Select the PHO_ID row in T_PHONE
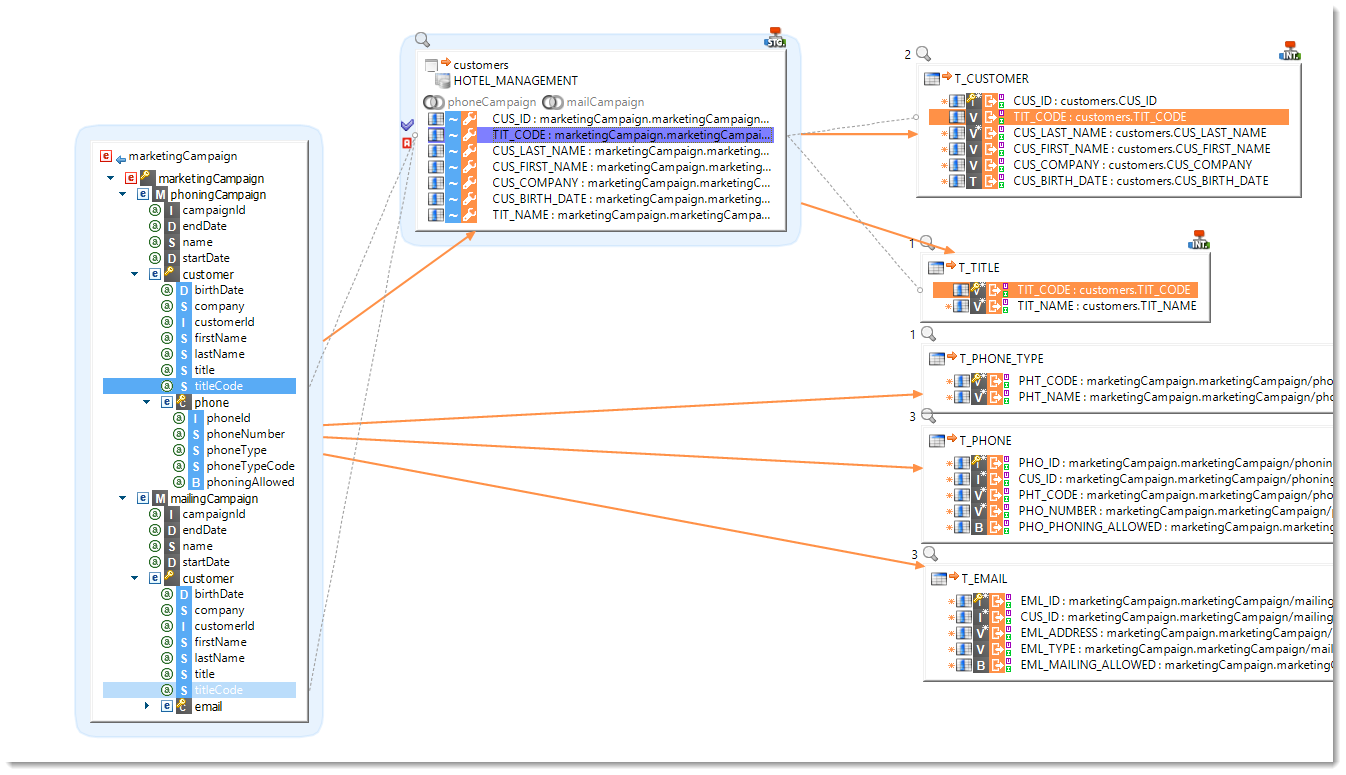 click(1139, 463)
